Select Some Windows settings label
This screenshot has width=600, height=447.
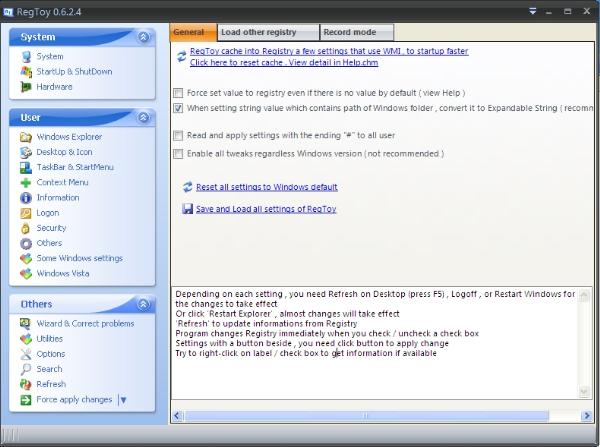(x=80, y=258)
